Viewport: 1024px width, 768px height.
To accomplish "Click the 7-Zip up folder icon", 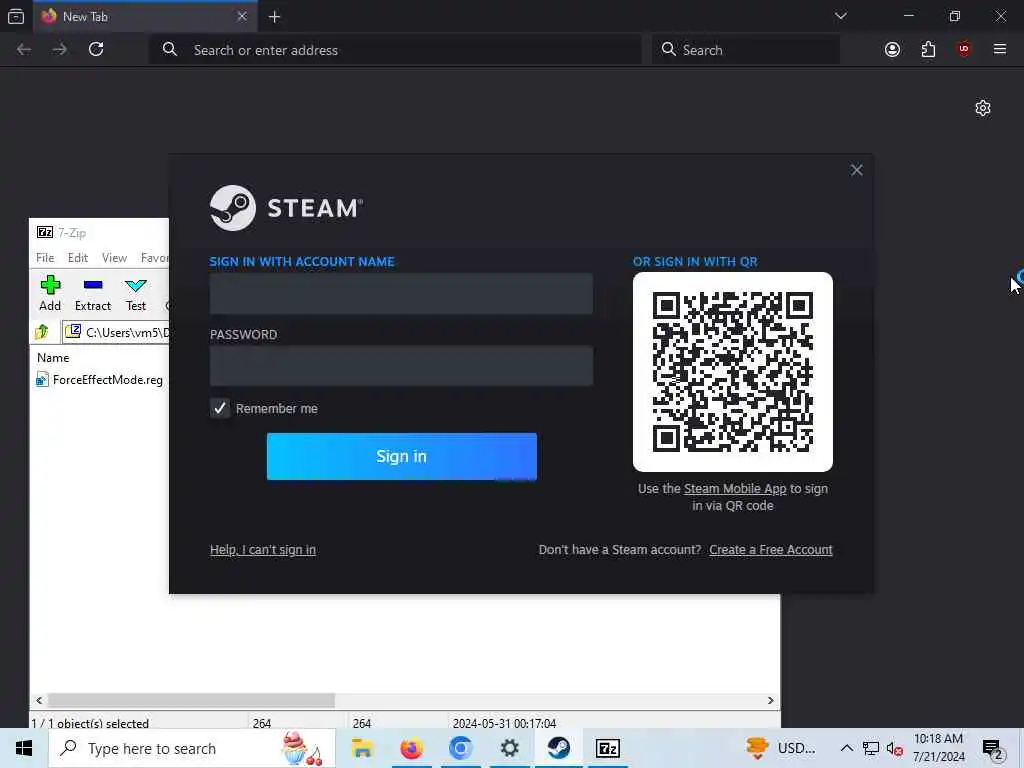I will click(42, 332).
